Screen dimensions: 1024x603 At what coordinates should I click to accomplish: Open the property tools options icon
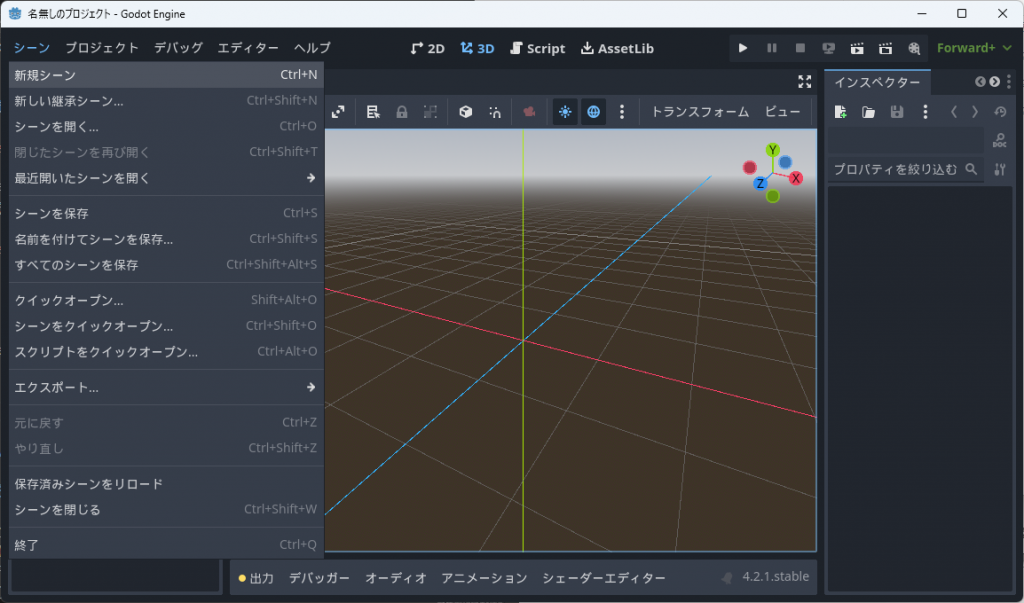click(x=1000, y=169)
